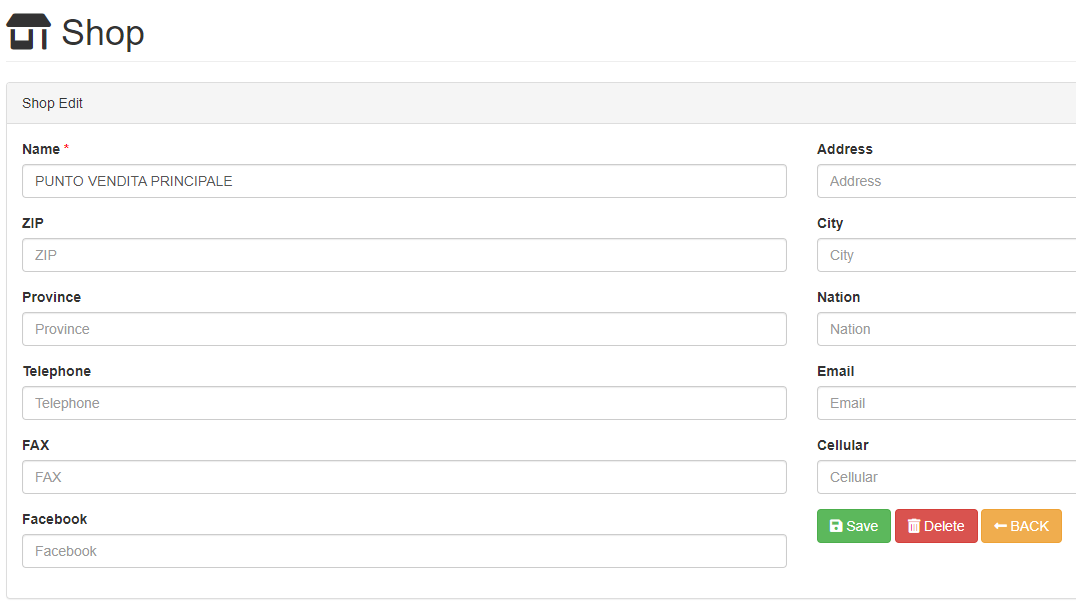Click the 'City' label text
Screen dimensions: 1076x613
coord(830,223)
